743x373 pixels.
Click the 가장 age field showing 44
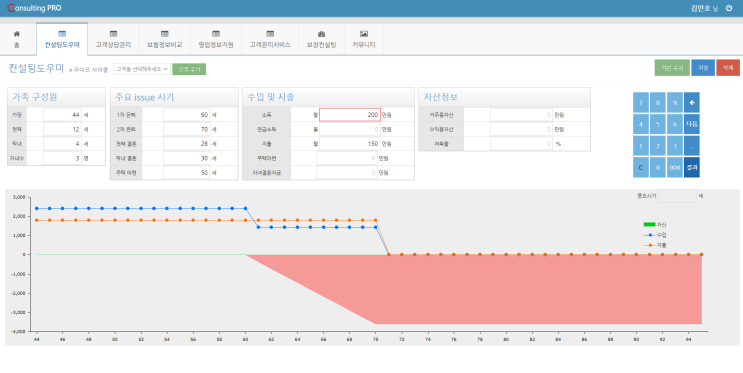[63, 115]
